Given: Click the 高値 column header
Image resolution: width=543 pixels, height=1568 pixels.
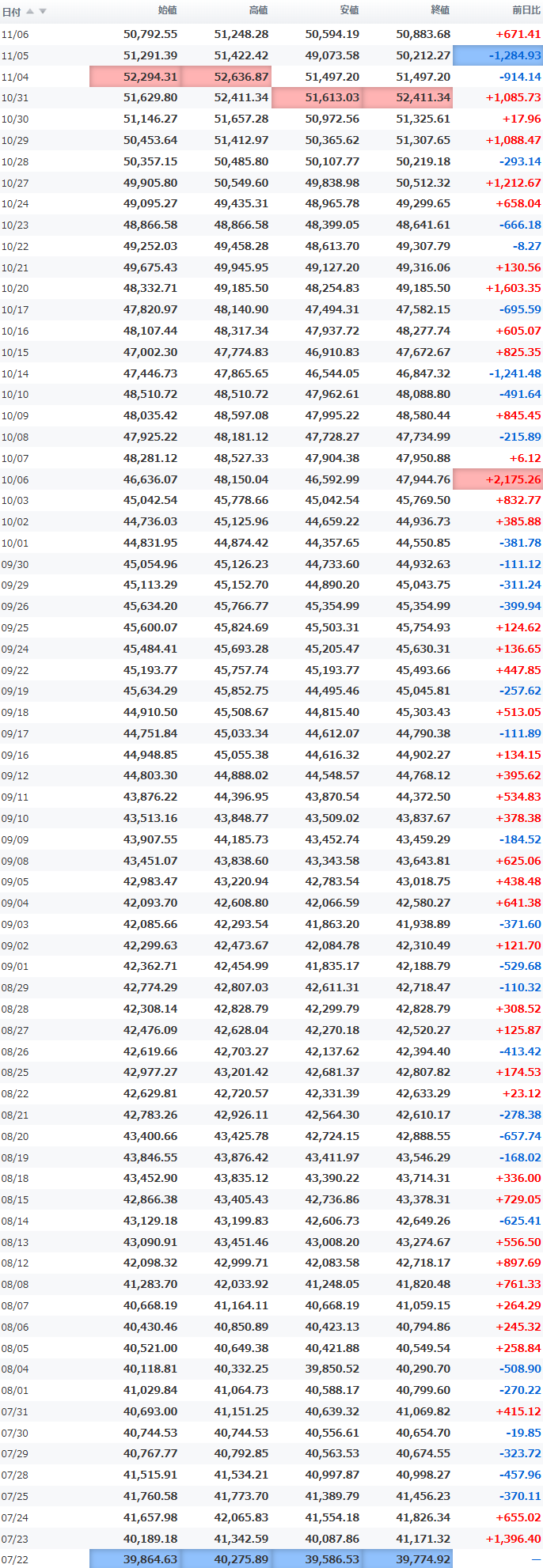Looking at the screenshot, I should [x=258, y=10].
